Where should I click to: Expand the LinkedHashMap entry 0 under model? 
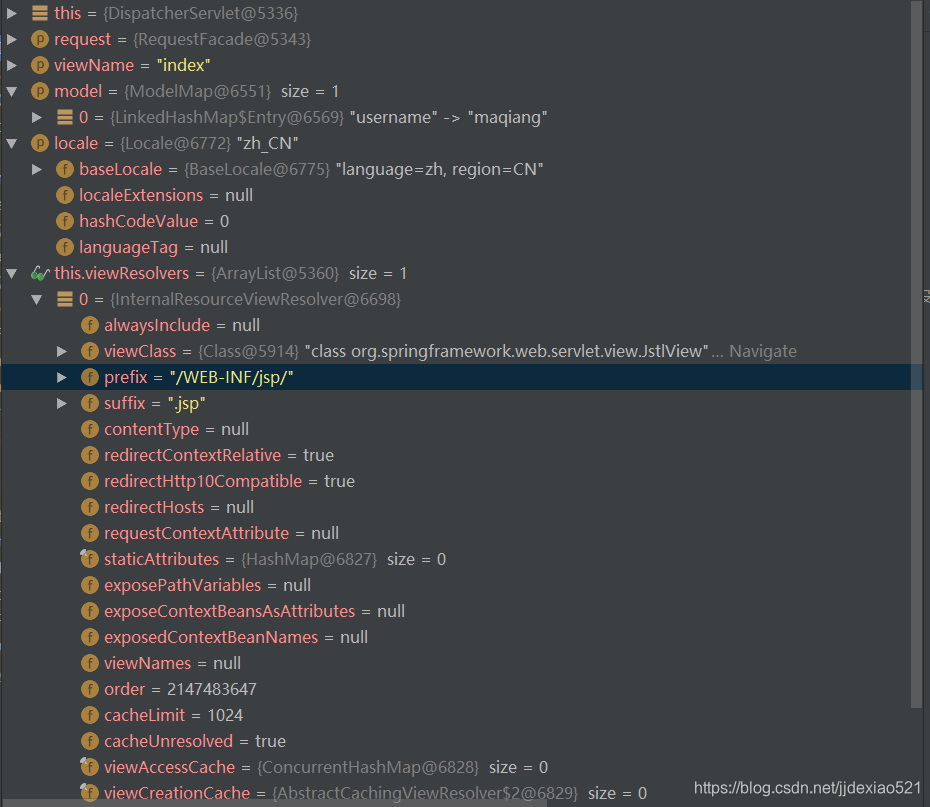37,117
